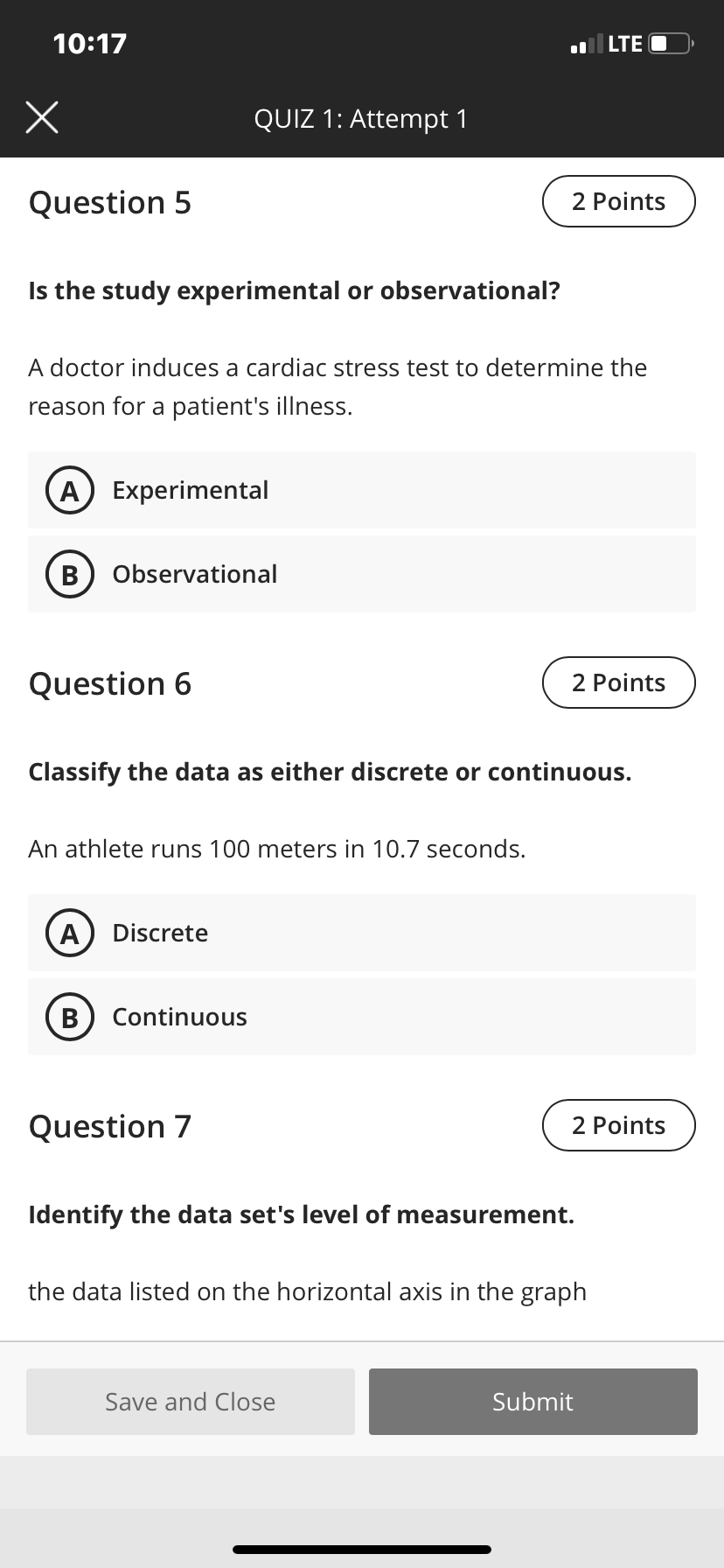Screen dimensions: 724x1568
Task: Tap the home indicator bar at bottom
Action: pyautogui.click(x=362, y=1549)
